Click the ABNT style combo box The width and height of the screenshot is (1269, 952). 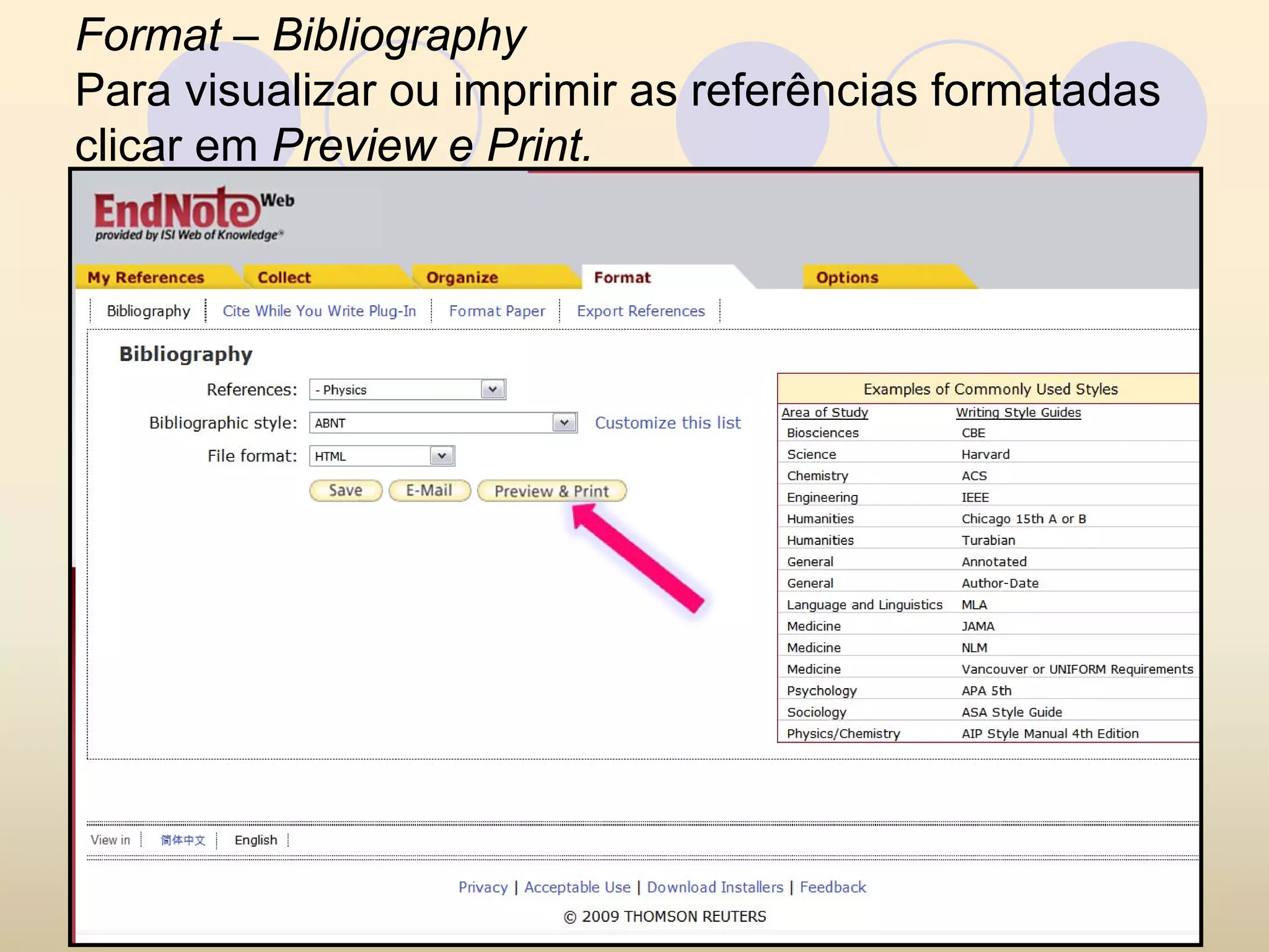click(x=444, y=423)
